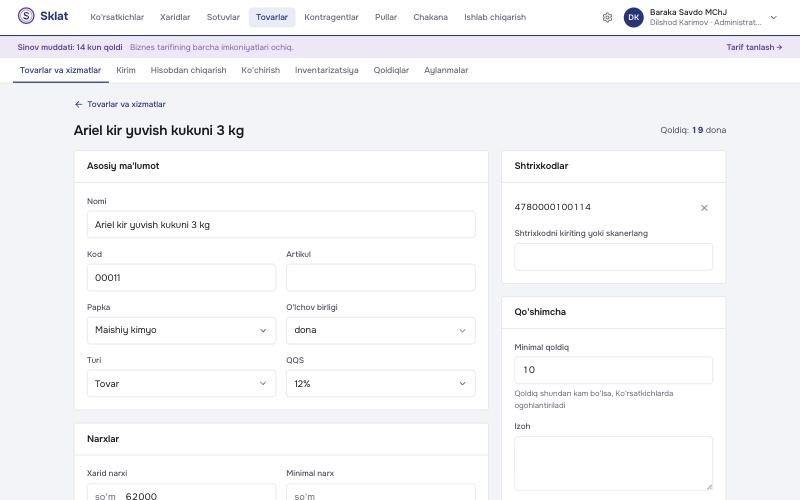Click the Qo'shimcha section header

[540, 312]
